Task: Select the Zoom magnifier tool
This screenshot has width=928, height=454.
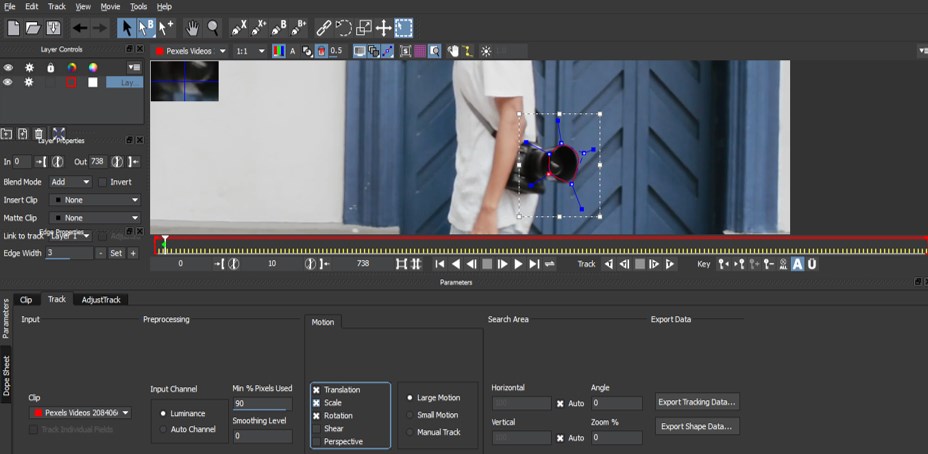Action: (x=212, y=28)
